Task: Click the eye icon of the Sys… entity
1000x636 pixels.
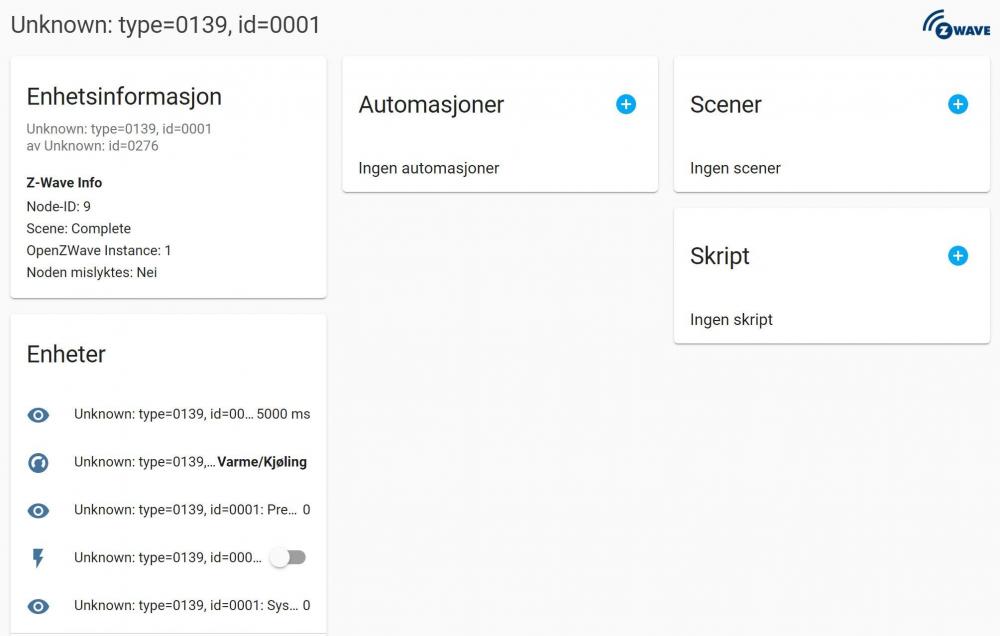Action: 38,606
